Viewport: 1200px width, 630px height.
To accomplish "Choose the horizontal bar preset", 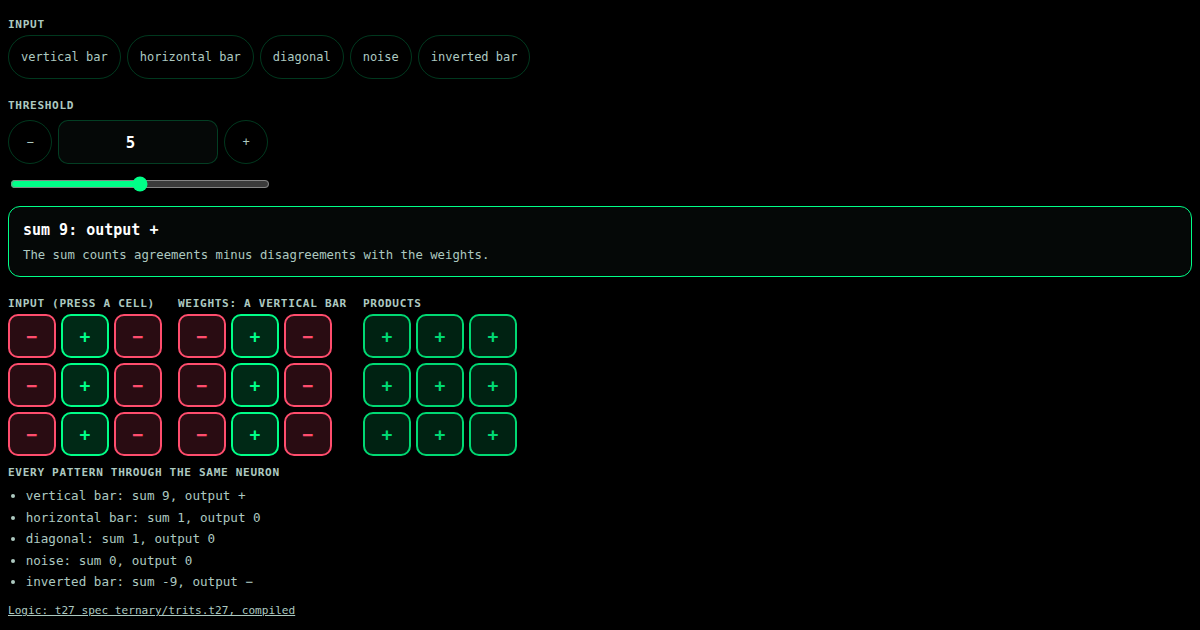I will coord(190,57).
